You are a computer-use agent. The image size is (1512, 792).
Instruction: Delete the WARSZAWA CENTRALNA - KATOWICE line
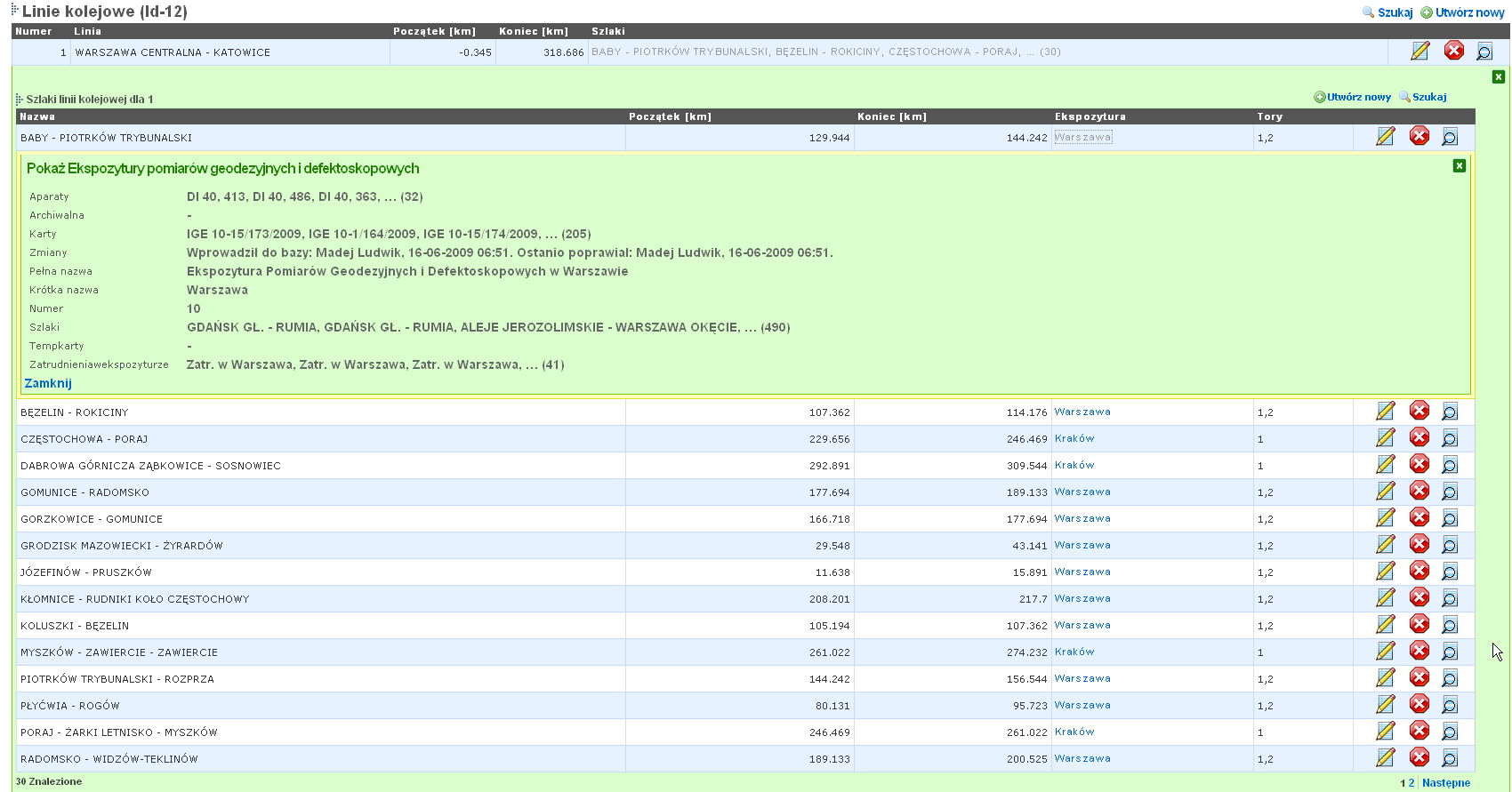1453,52
